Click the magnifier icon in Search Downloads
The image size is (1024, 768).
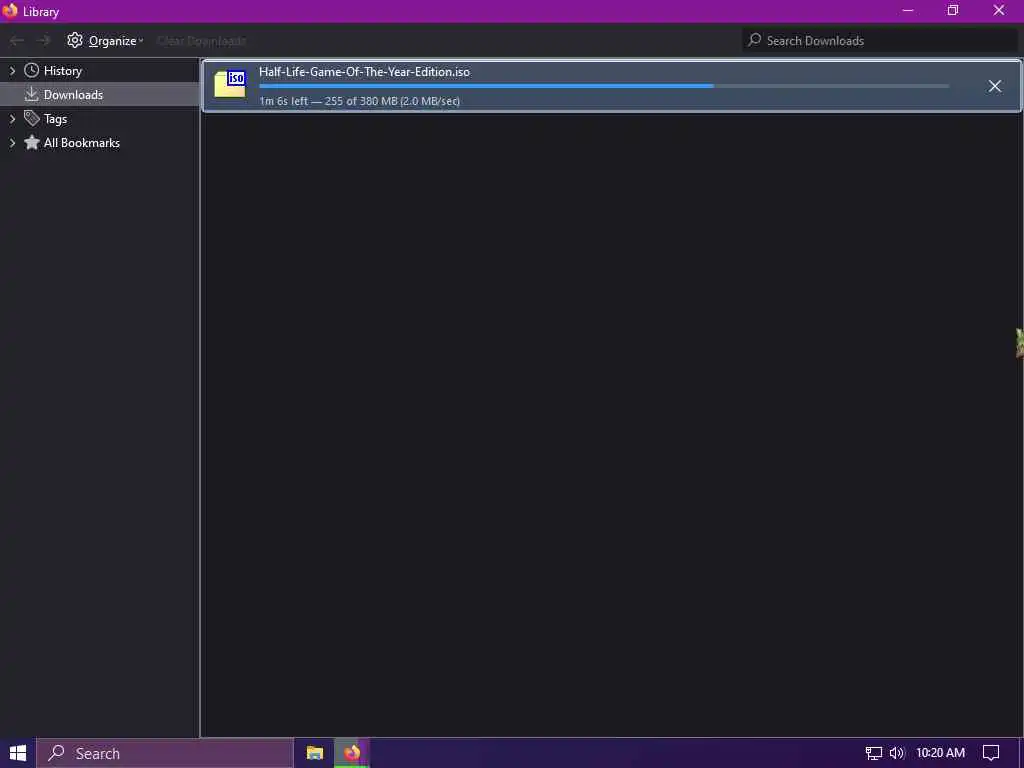[x=754, y=40]
